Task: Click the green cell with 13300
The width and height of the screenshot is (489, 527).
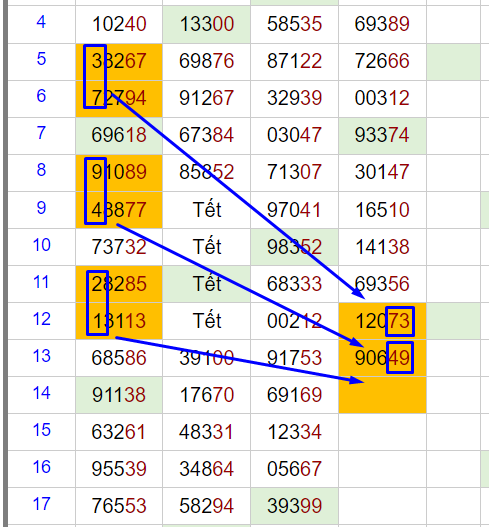Action: pos(207,25)
